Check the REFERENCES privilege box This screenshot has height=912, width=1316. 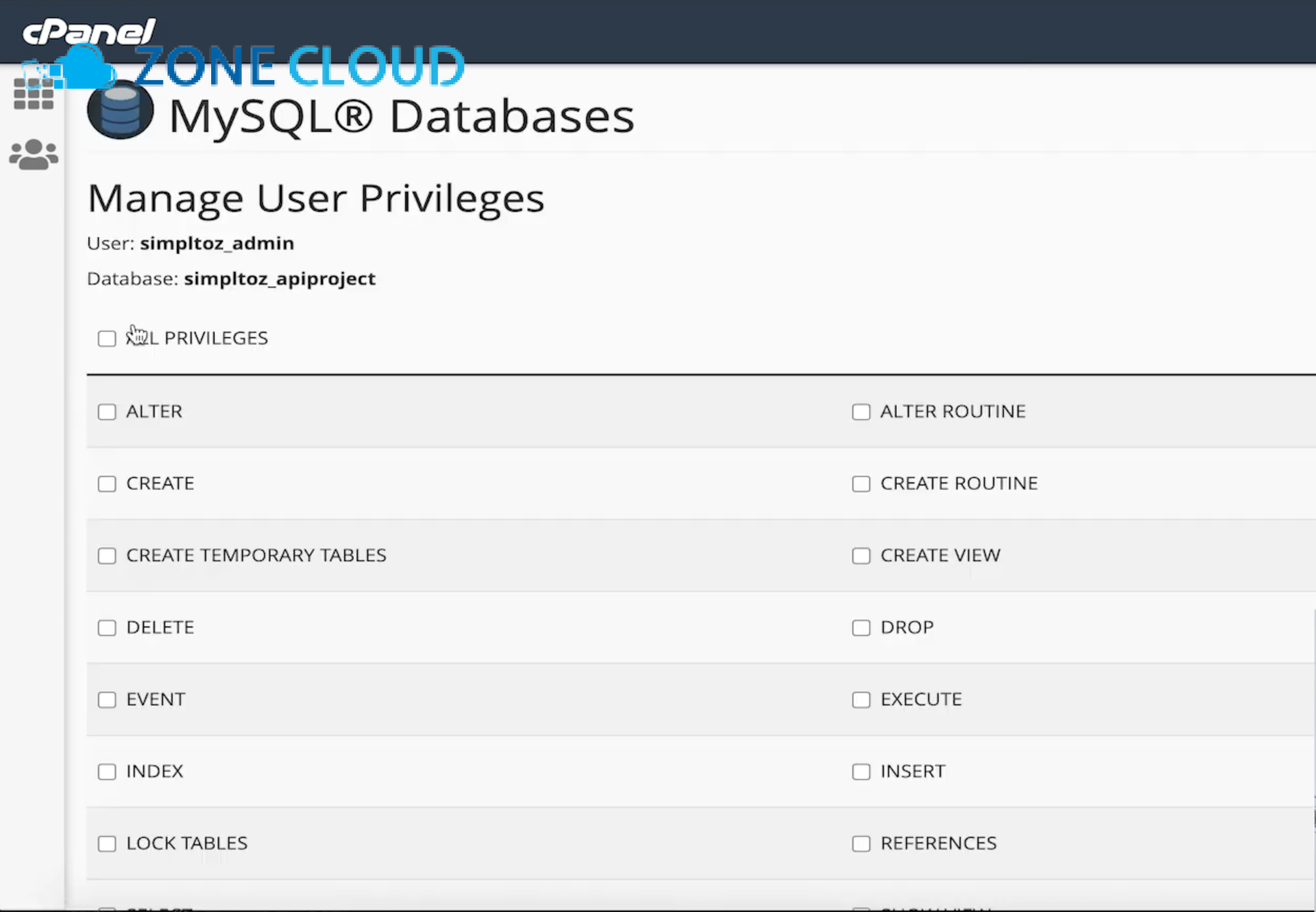click(861, 844)
